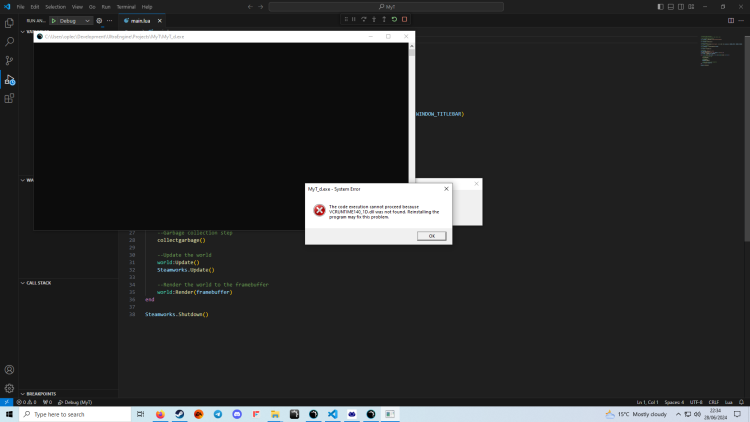
Task: Open the Debug configuration dropdown
Action: point(71,21)
